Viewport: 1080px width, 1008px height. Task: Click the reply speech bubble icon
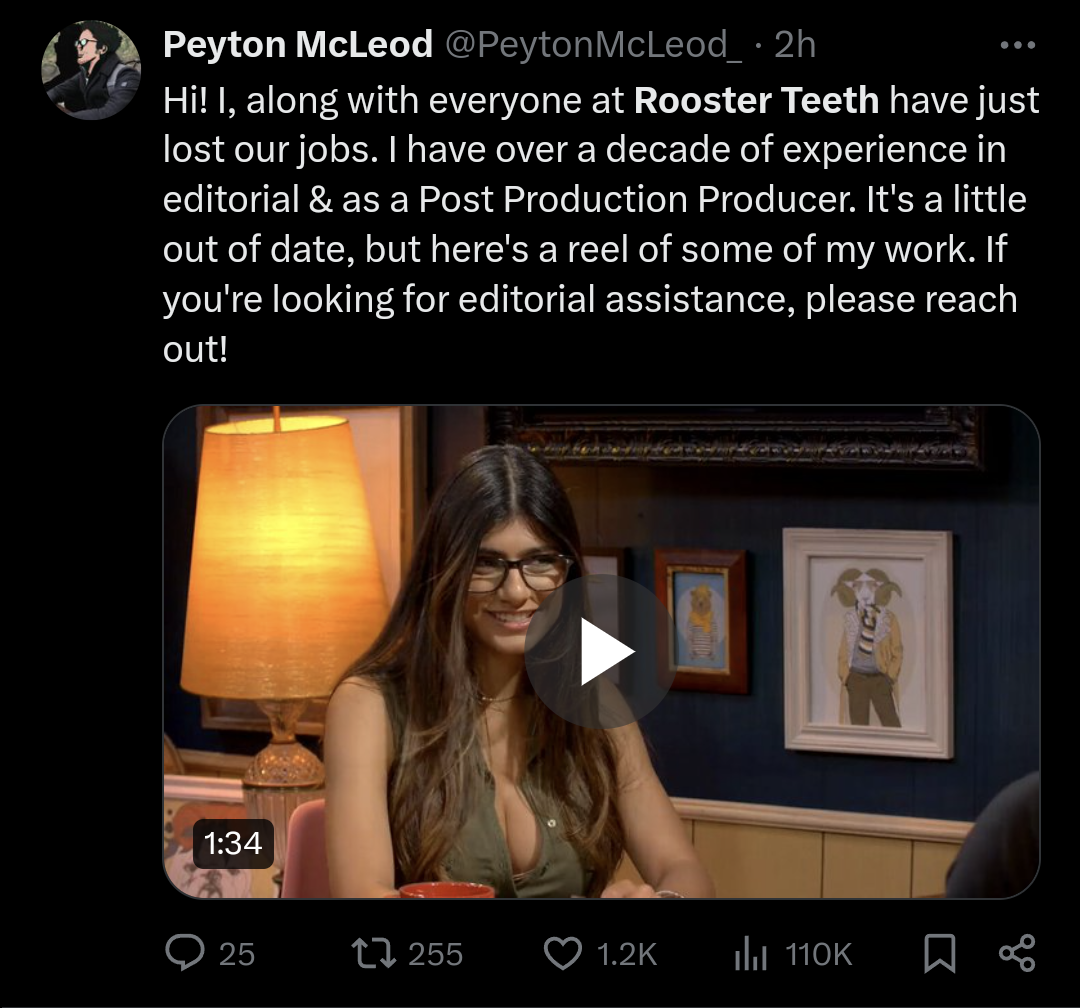[185, 954]
